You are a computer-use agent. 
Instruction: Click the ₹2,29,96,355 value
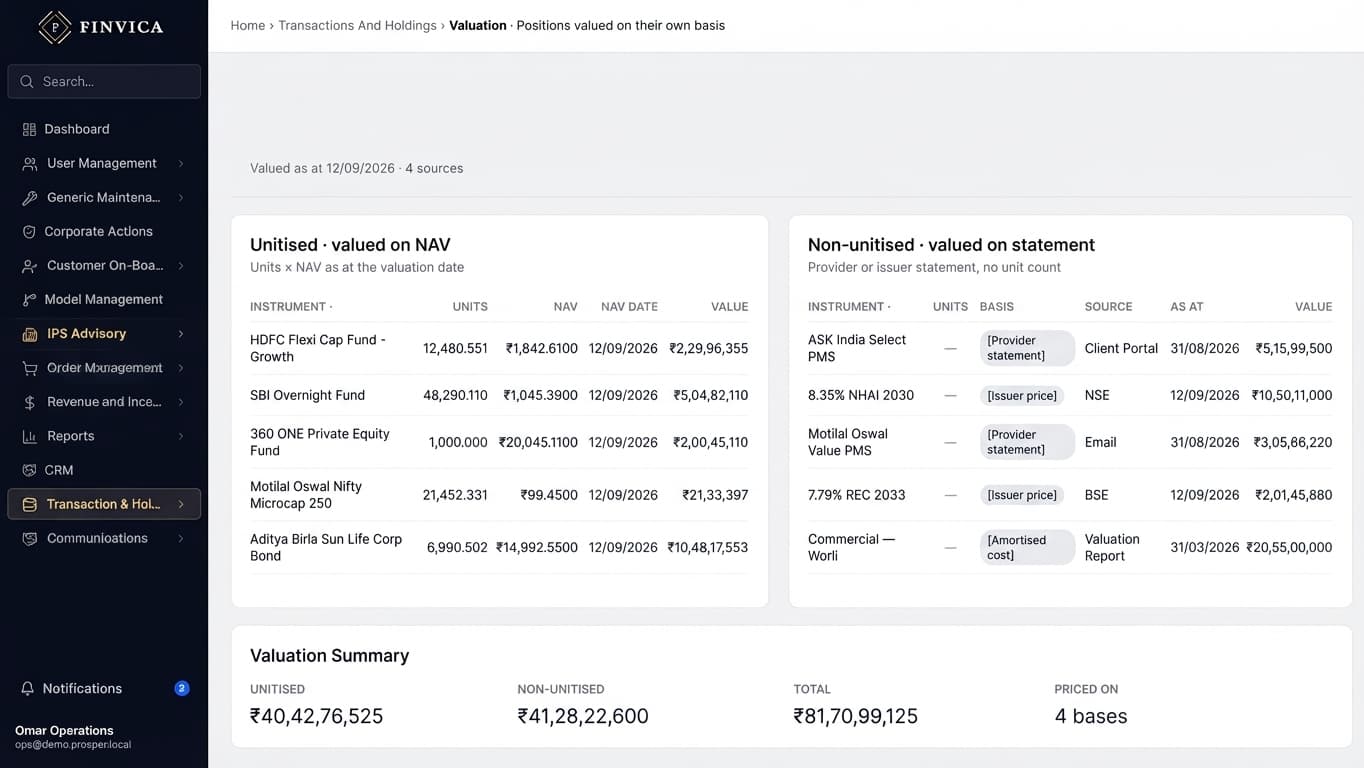pos(709,348)
